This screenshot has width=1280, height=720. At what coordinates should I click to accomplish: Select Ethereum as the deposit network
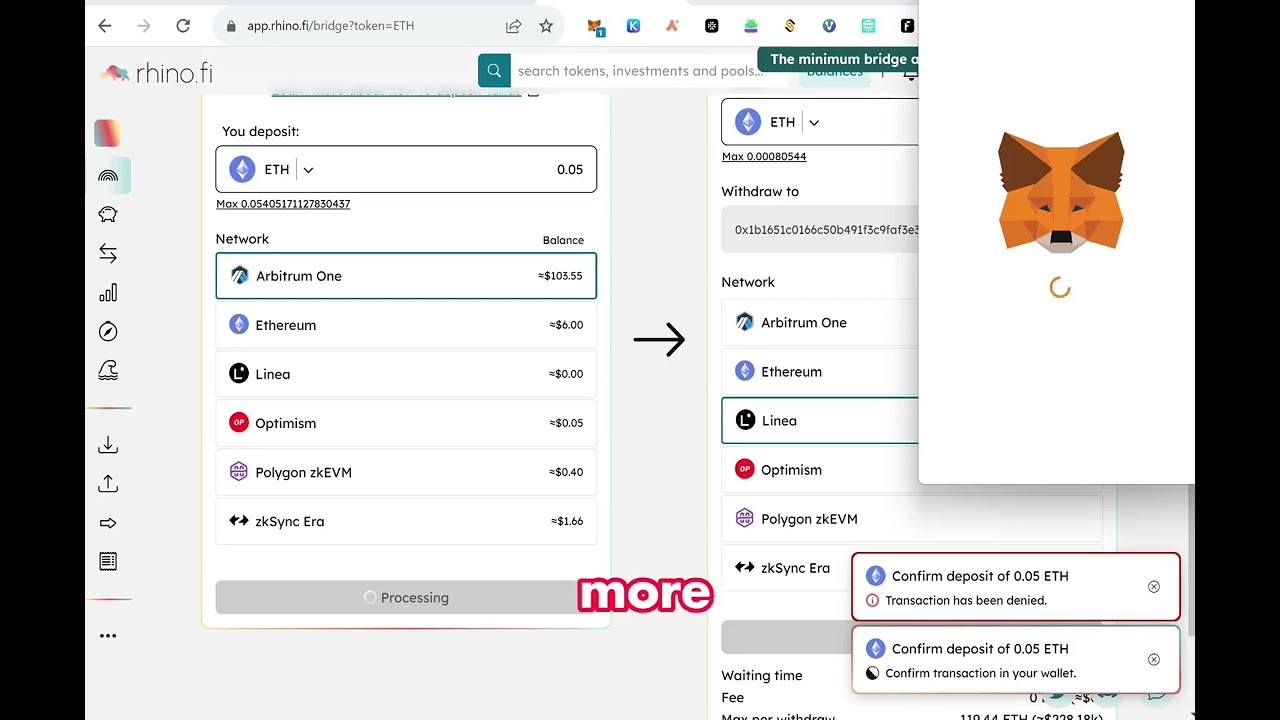pyautogui.click(x=406, y=325)
